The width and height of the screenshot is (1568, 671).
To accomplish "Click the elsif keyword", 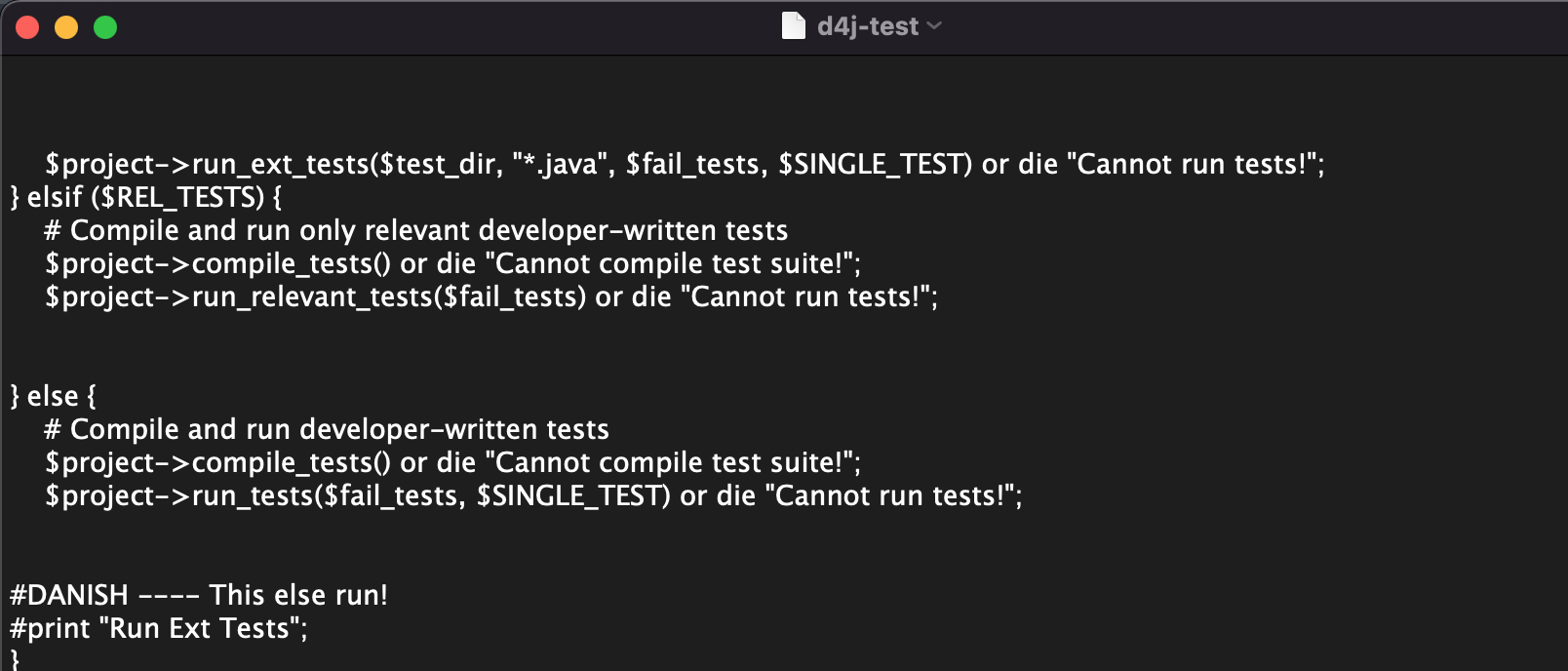I will tap(55, 197).
